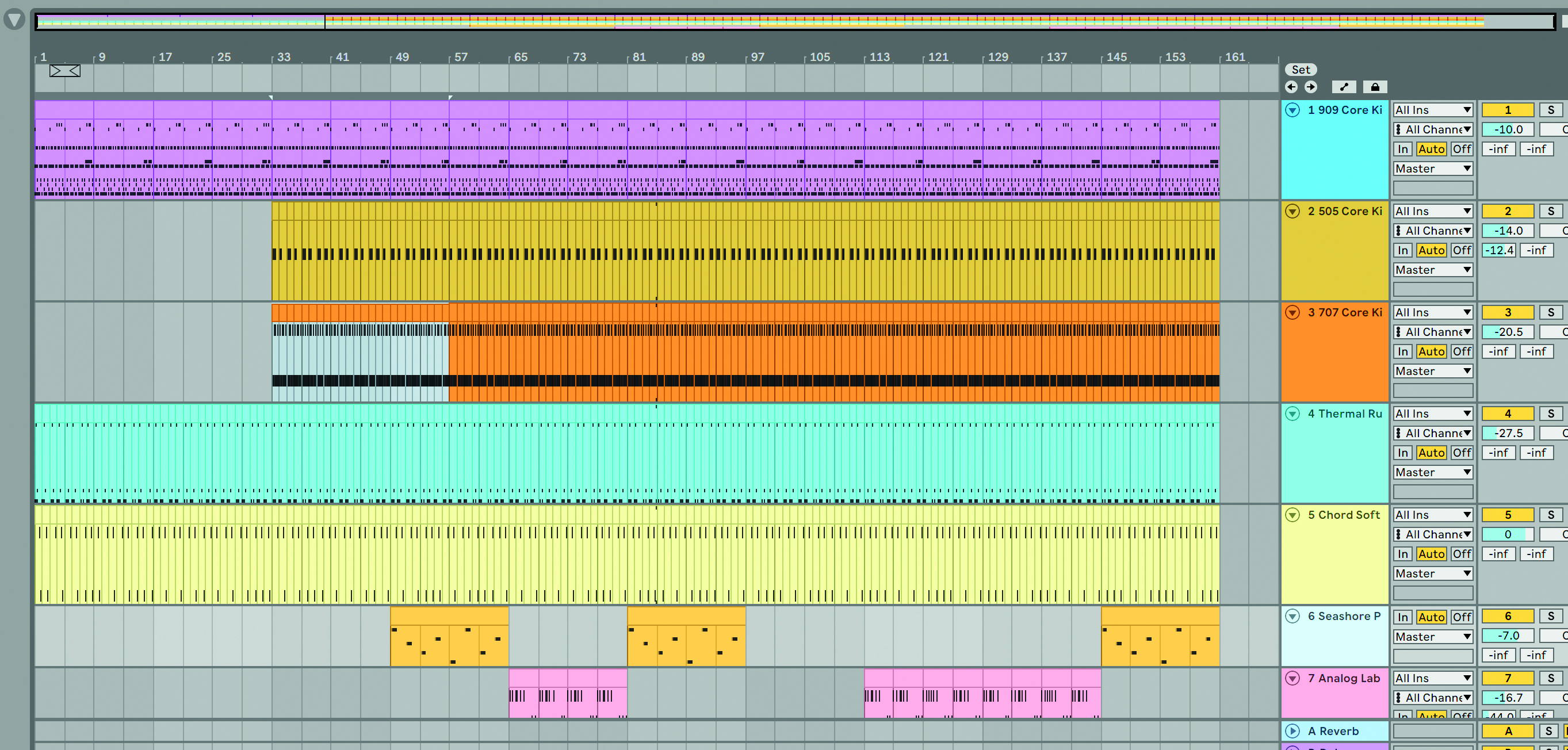Open All Ins dropdown on Thermal Ru track

(x=1433, y=414)
